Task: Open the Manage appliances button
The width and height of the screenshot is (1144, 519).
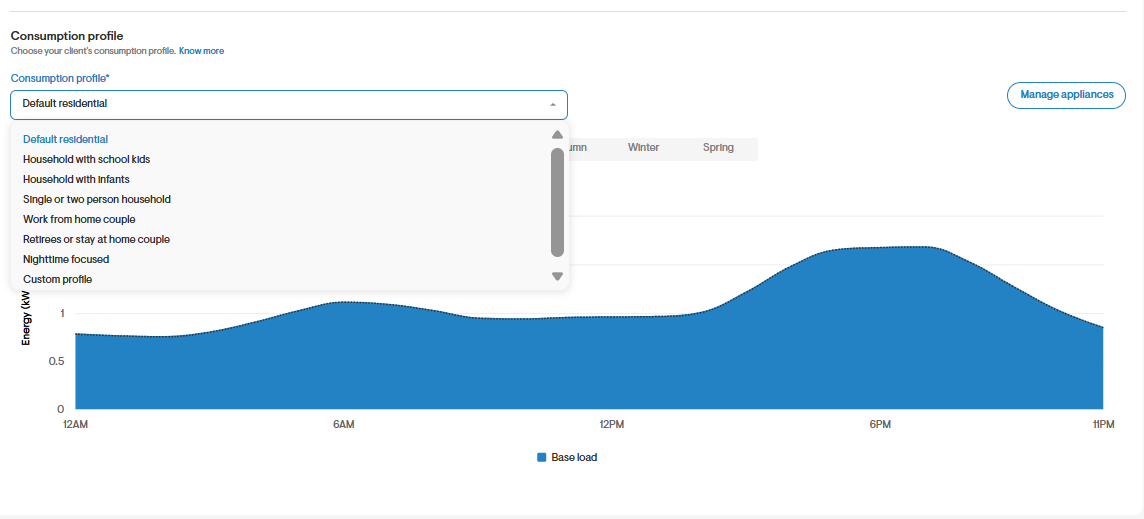Action: pyautogui.click(x=1066, y=95)
